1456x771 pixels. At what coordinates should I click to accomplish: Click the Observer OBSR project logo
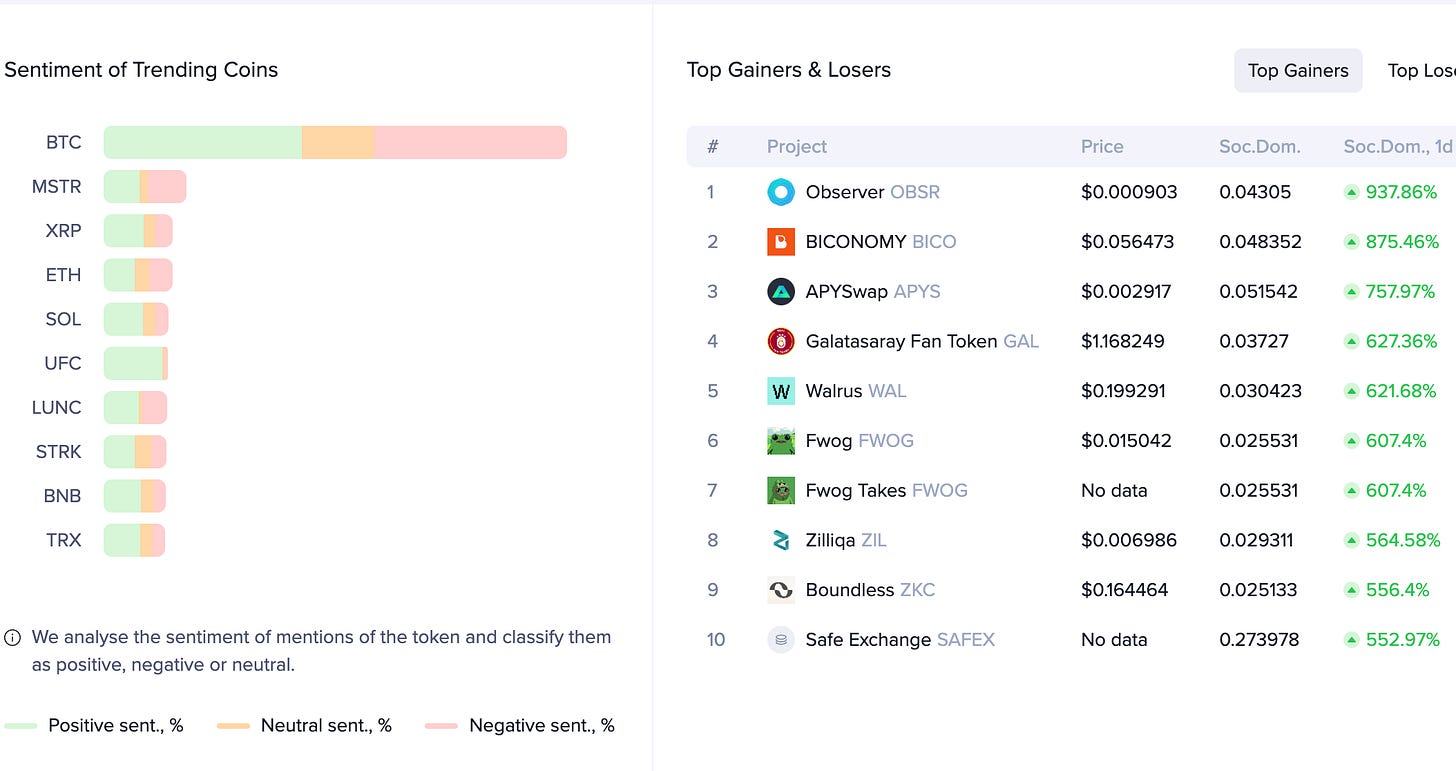click(x=781, y=192)
